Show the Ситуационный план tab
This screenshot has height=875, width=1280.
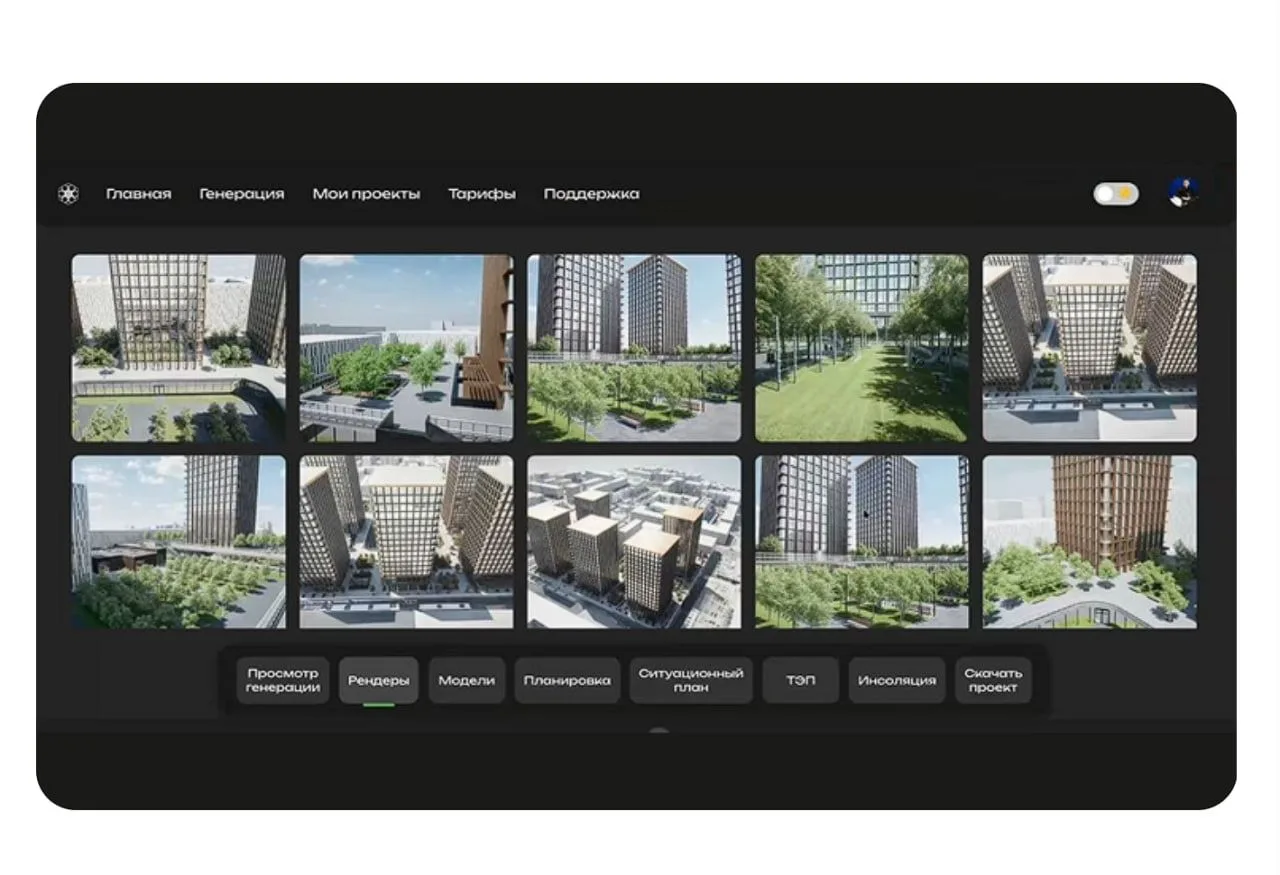[691, 680]
